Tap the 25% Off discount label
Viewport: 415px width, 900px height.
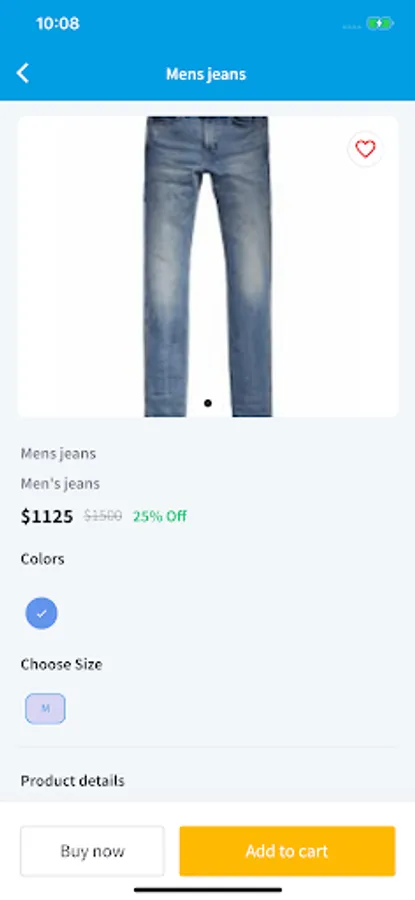click(x=160, y=516)
